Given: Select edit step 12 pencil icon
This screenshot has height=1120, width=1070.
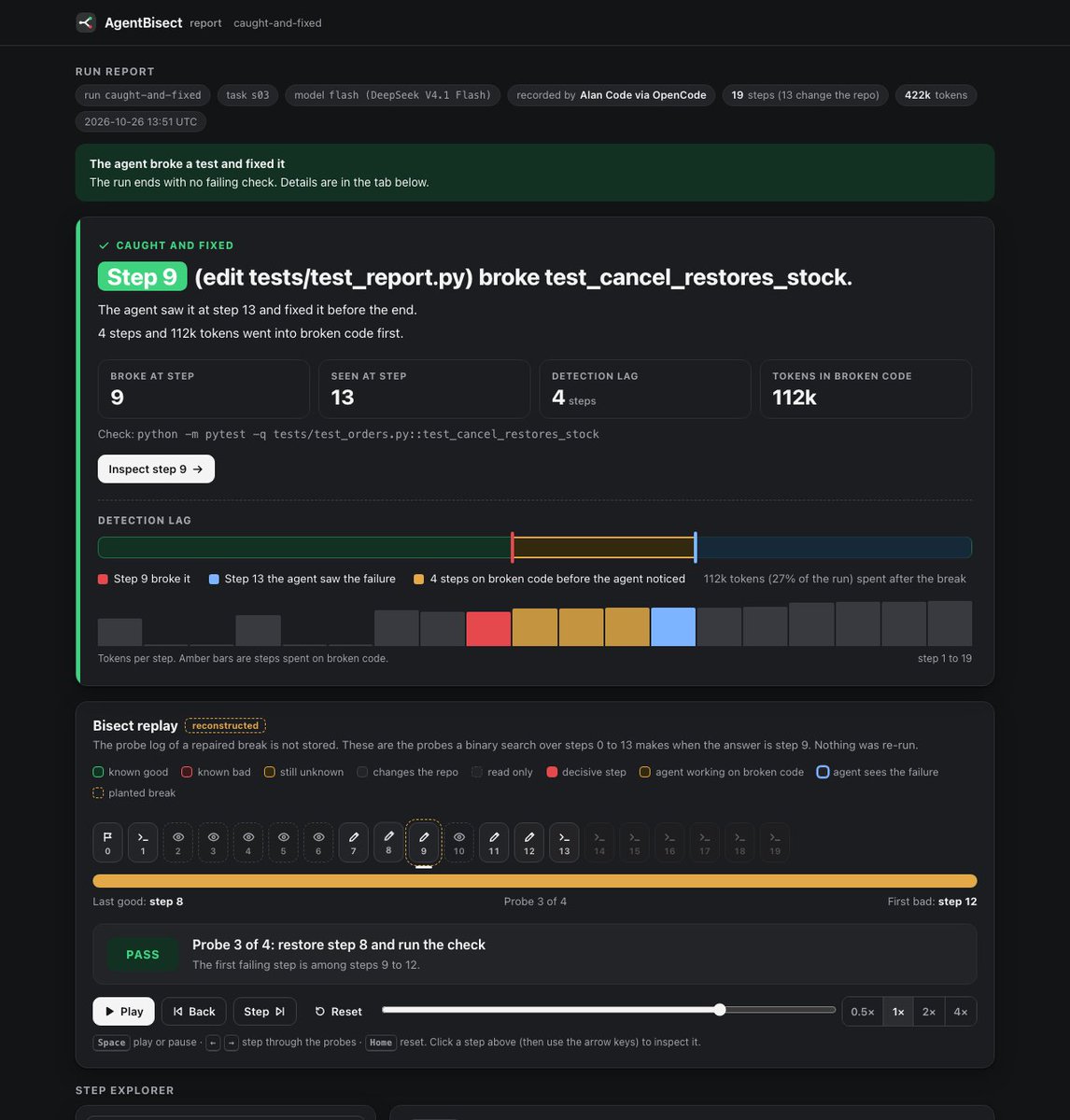Looking at the screenshot, I should click(529, 842).
